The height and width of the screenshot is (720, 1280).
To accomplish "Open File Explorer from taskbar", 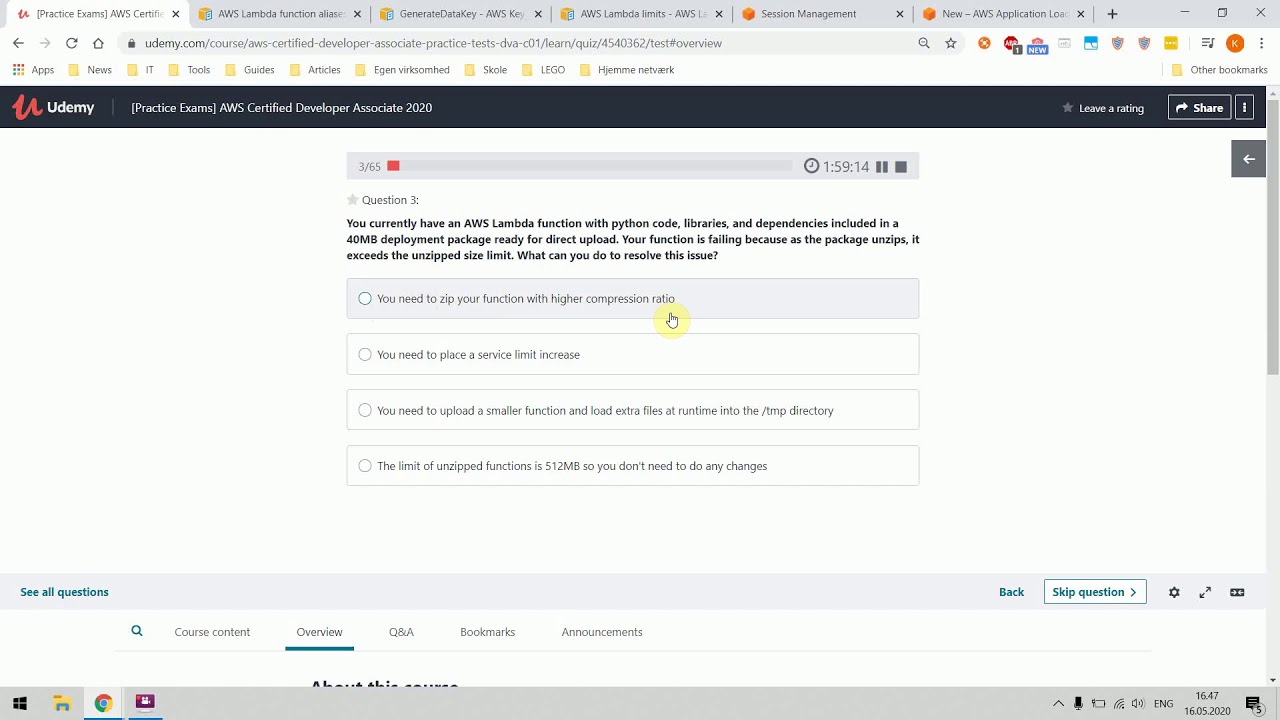I will [62, 703].
